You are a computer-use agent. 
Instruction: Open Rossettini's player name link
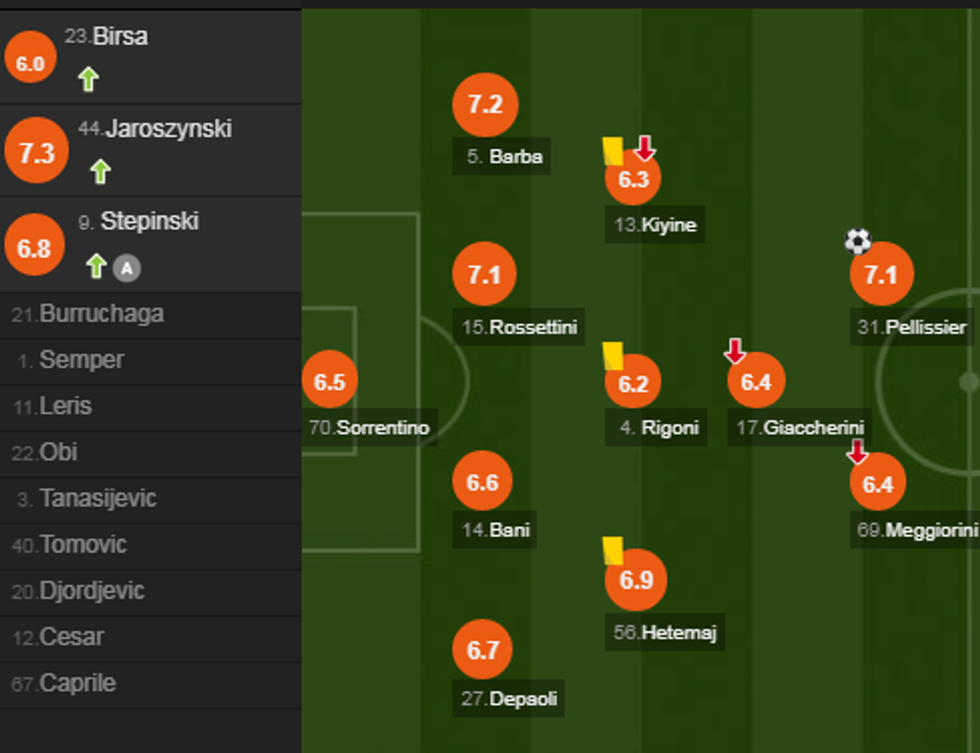pos(533,327)
